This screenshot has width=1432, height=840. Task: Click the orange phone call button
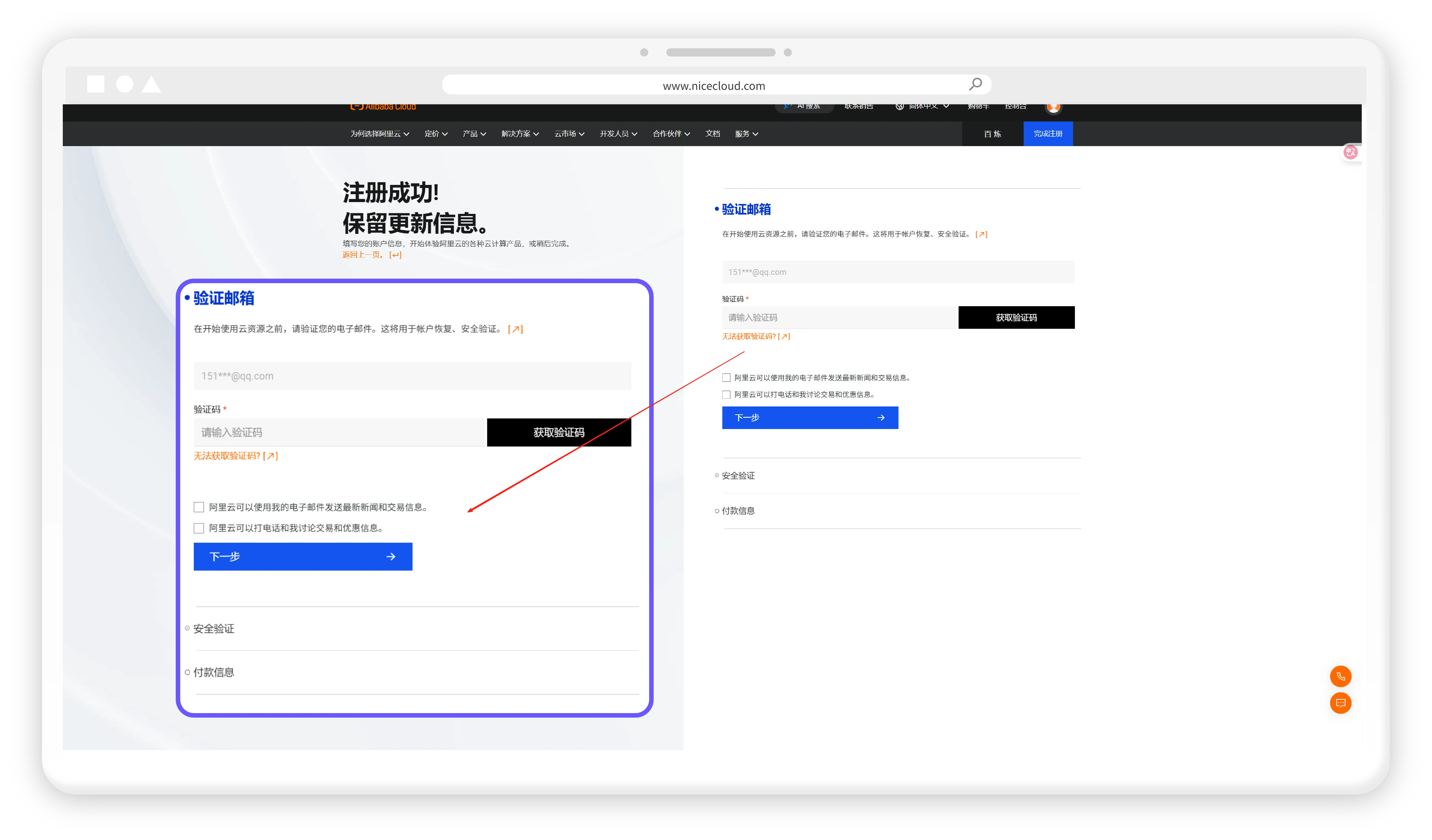point(1341,677)
